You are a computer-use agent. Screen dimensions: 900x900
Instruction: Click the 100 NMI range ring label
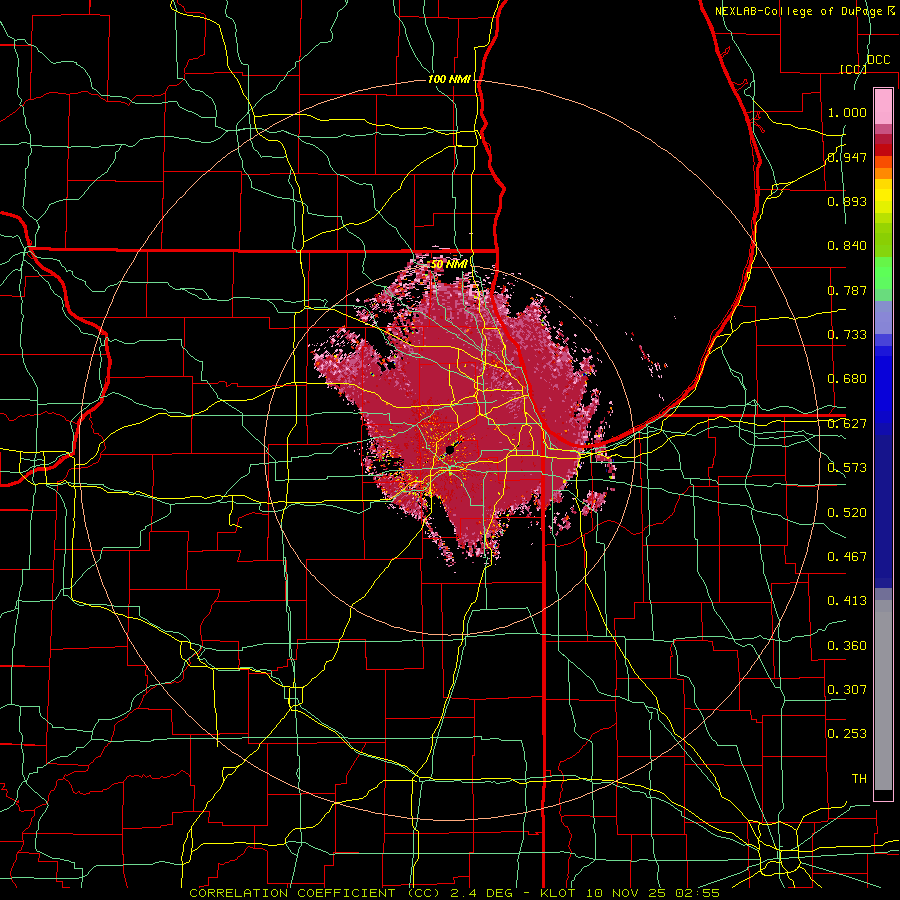[x=449, y=79]
